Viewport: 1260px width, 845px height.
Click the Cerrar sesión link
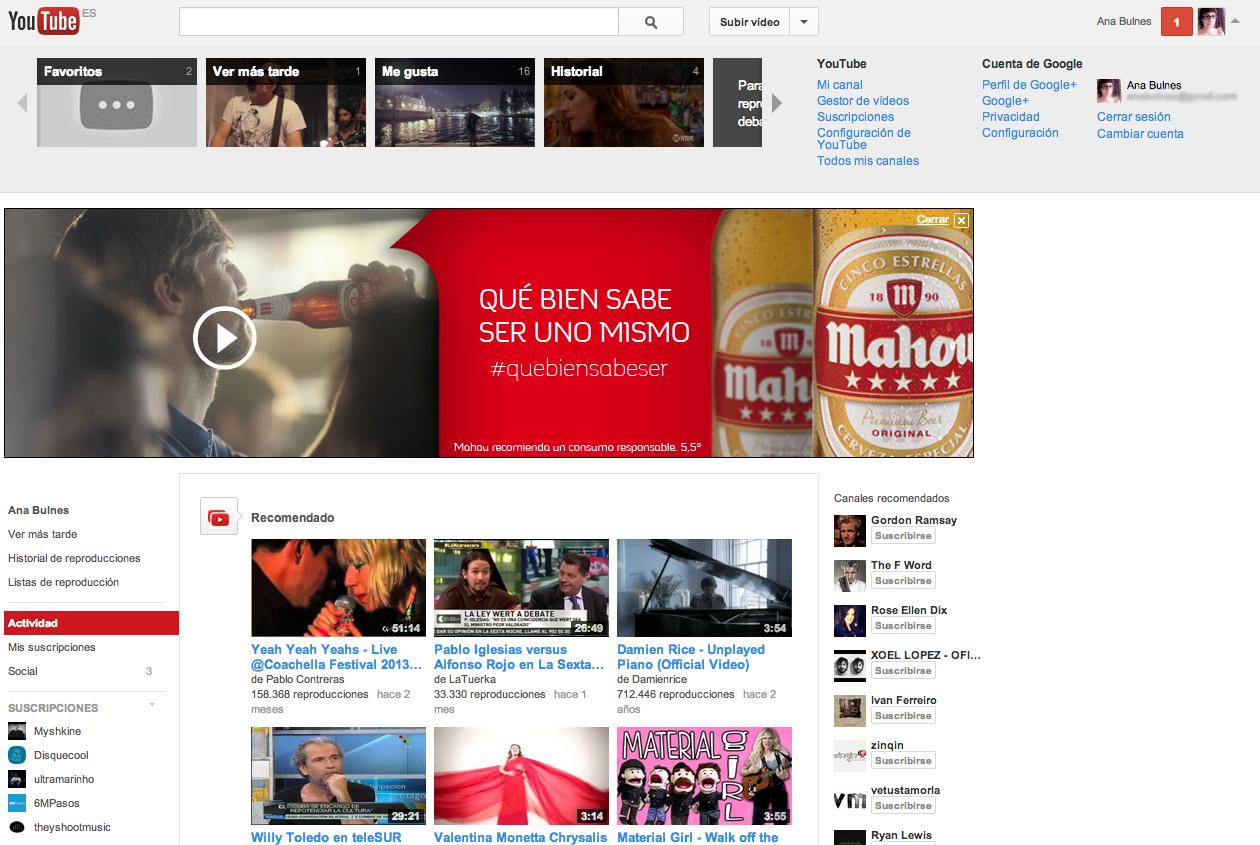[1133, 117]
